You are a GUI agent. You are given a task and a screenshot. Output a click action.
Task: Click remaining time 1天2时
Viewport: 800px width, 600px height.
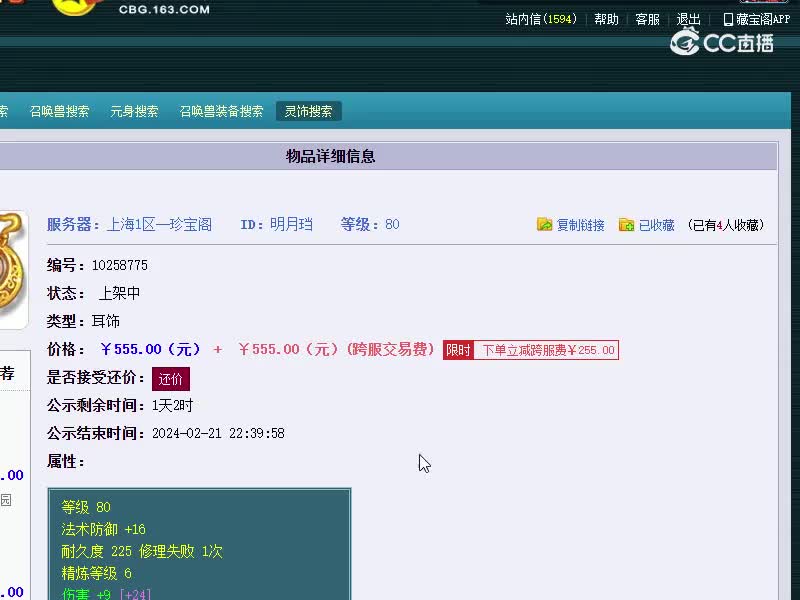172,406
